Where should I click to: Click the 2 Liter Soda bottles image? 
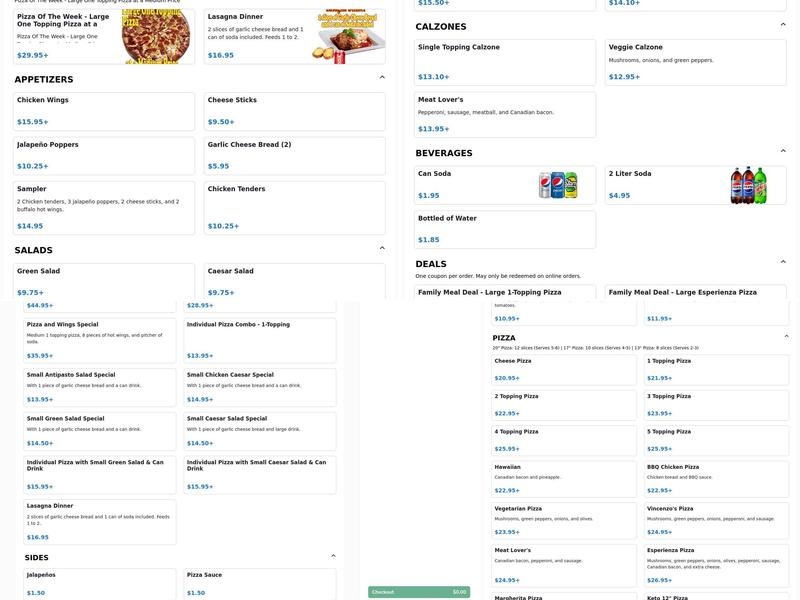(x=748, y=185)
